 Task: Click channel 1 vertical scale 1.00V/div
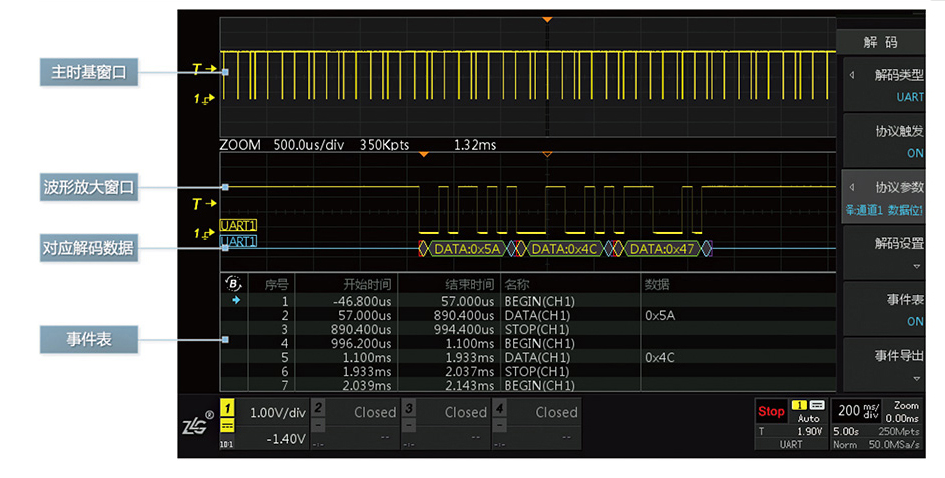(278, 412)
